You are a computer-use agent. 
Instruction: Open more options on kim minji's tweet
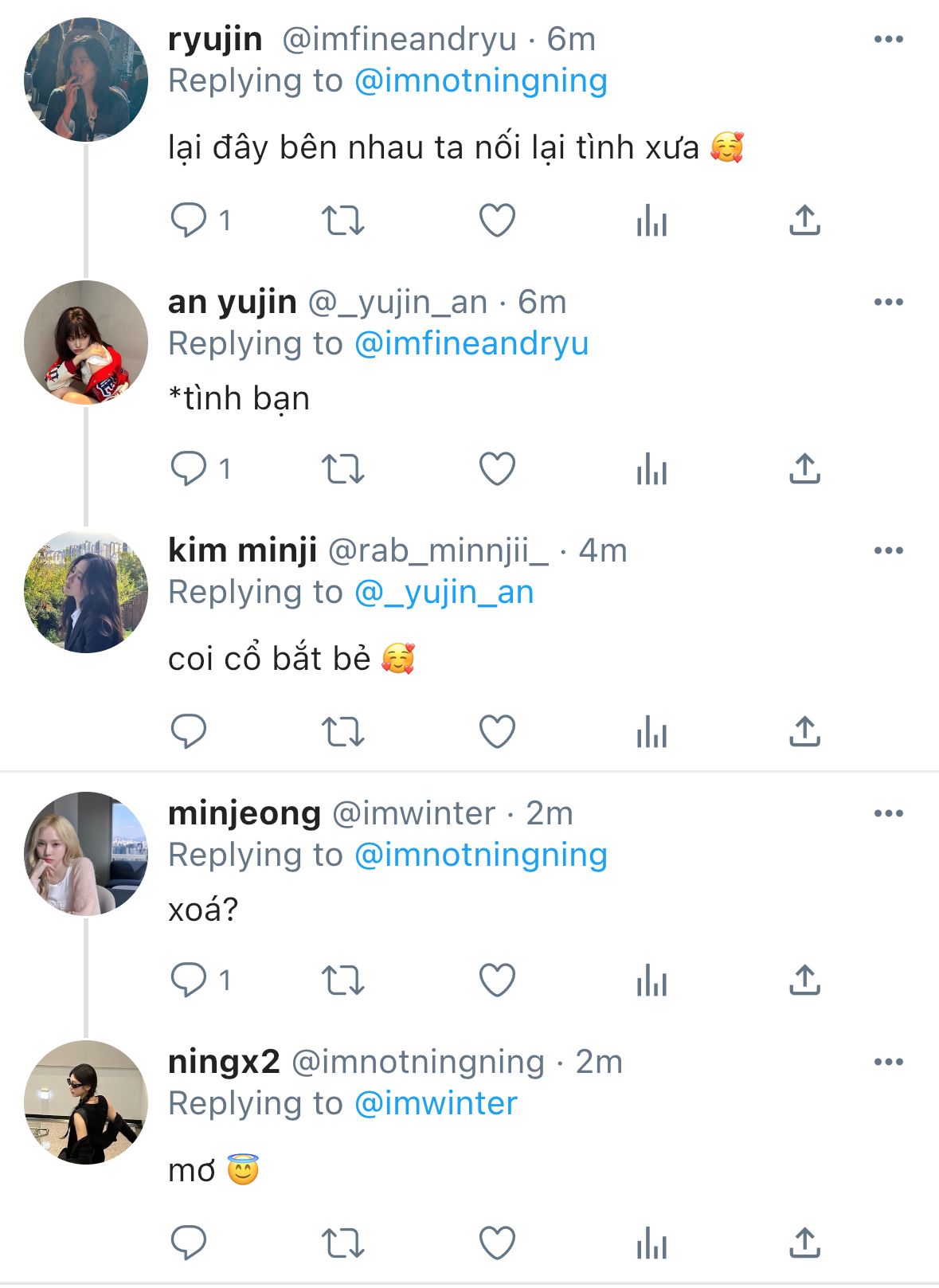click(888, 550)
